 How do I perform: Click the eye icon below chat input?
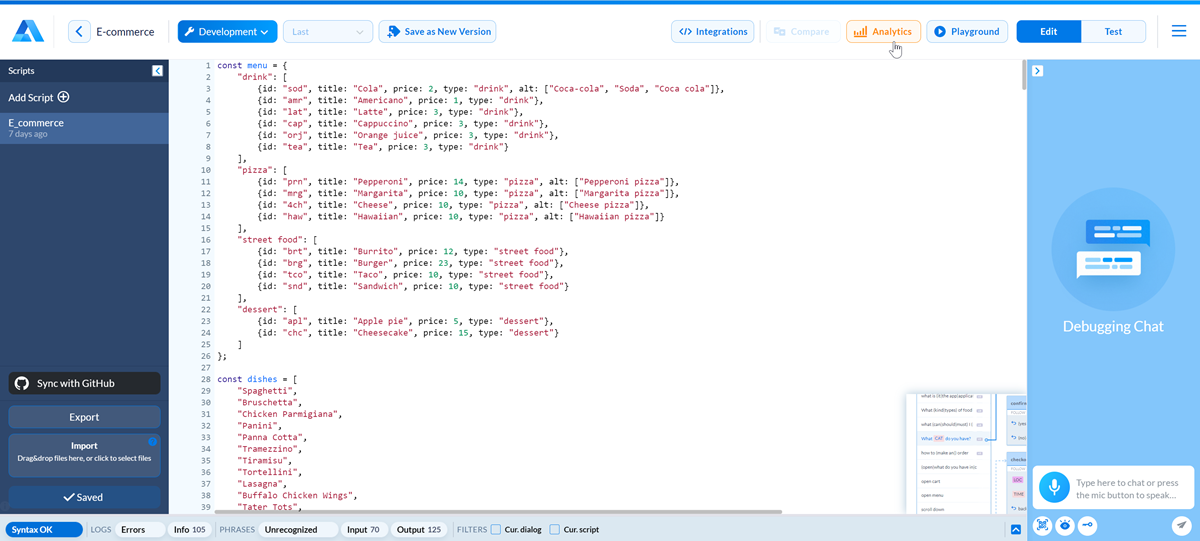[1065, 525]
